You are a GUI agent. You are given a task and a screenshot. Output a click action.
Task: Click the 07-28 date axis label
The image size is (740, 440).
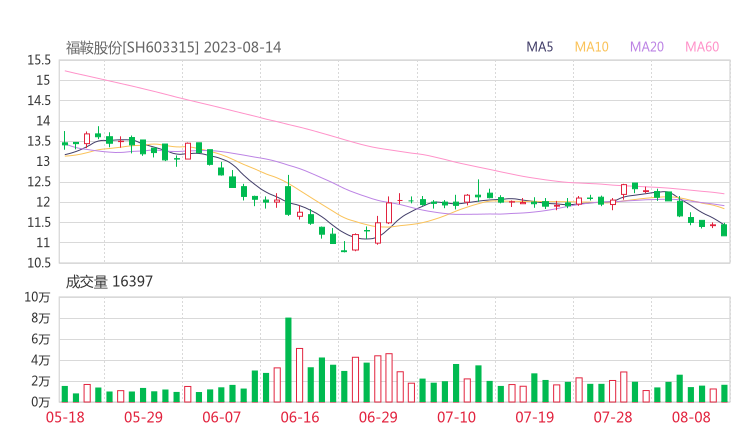coord(613,417)
